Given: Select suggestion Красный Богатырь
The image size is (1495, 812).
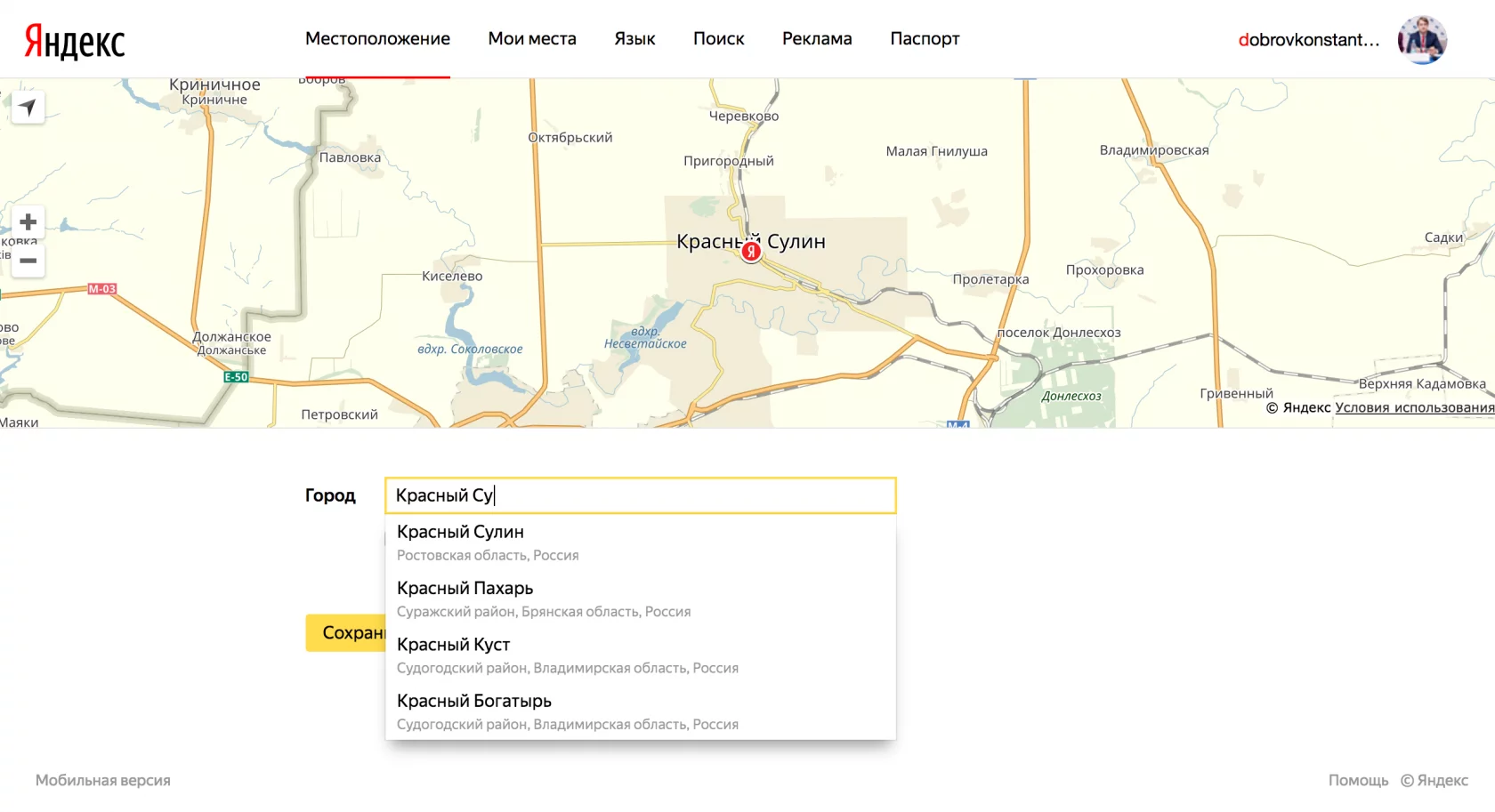Looking at the screenshot, I should [x=641, y=712].
